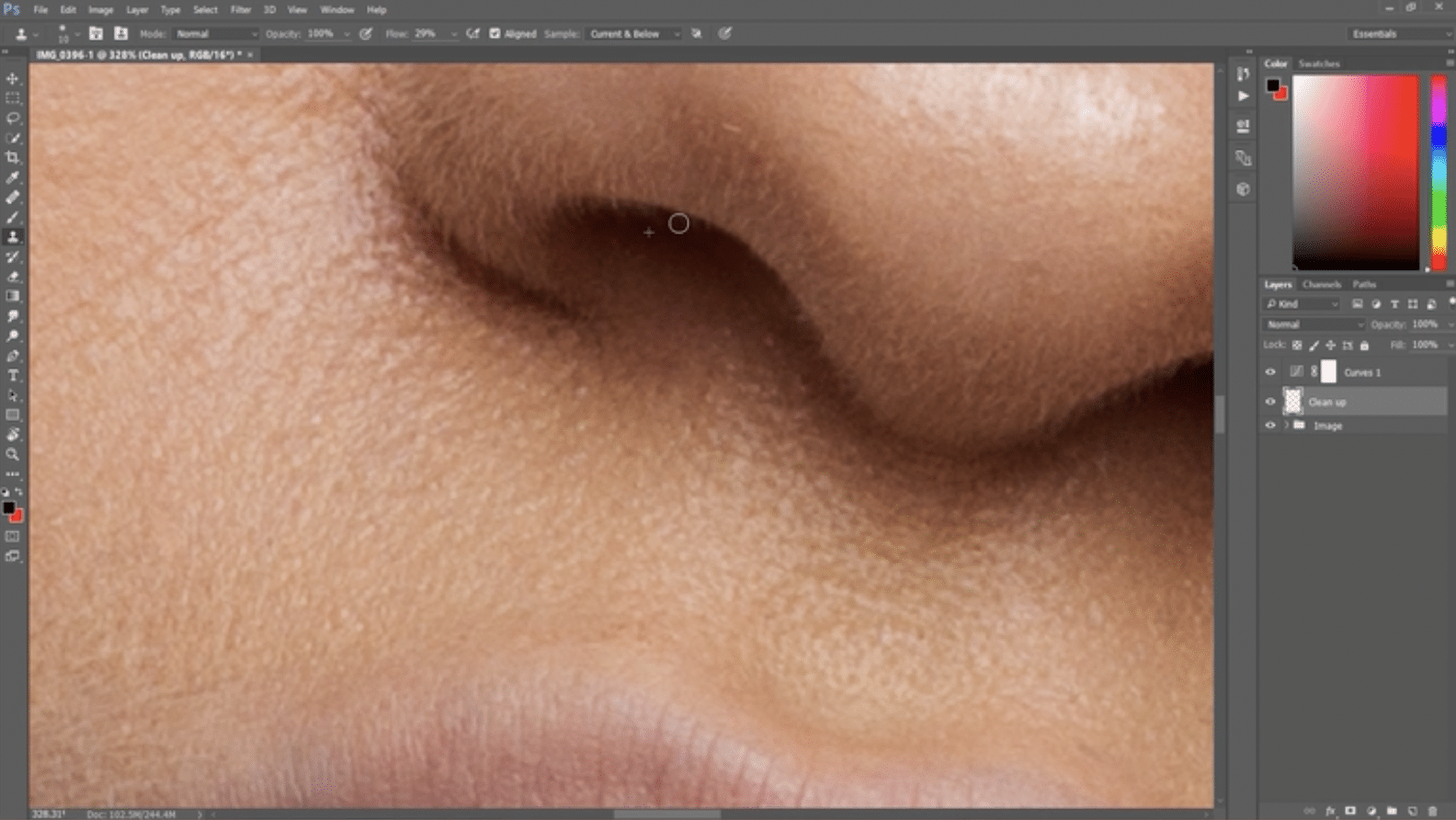Click the foreground color in Color panel

pos(1272,85)
